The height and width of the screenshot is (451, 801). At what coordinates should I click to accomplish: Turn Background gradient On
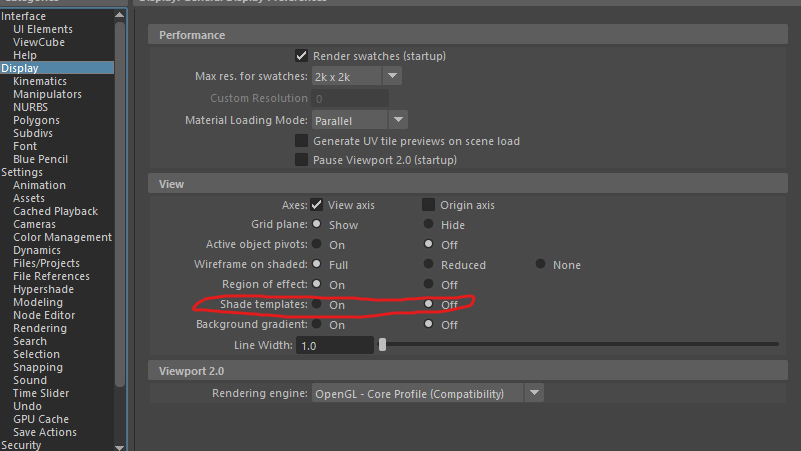[x=317, y=324]
